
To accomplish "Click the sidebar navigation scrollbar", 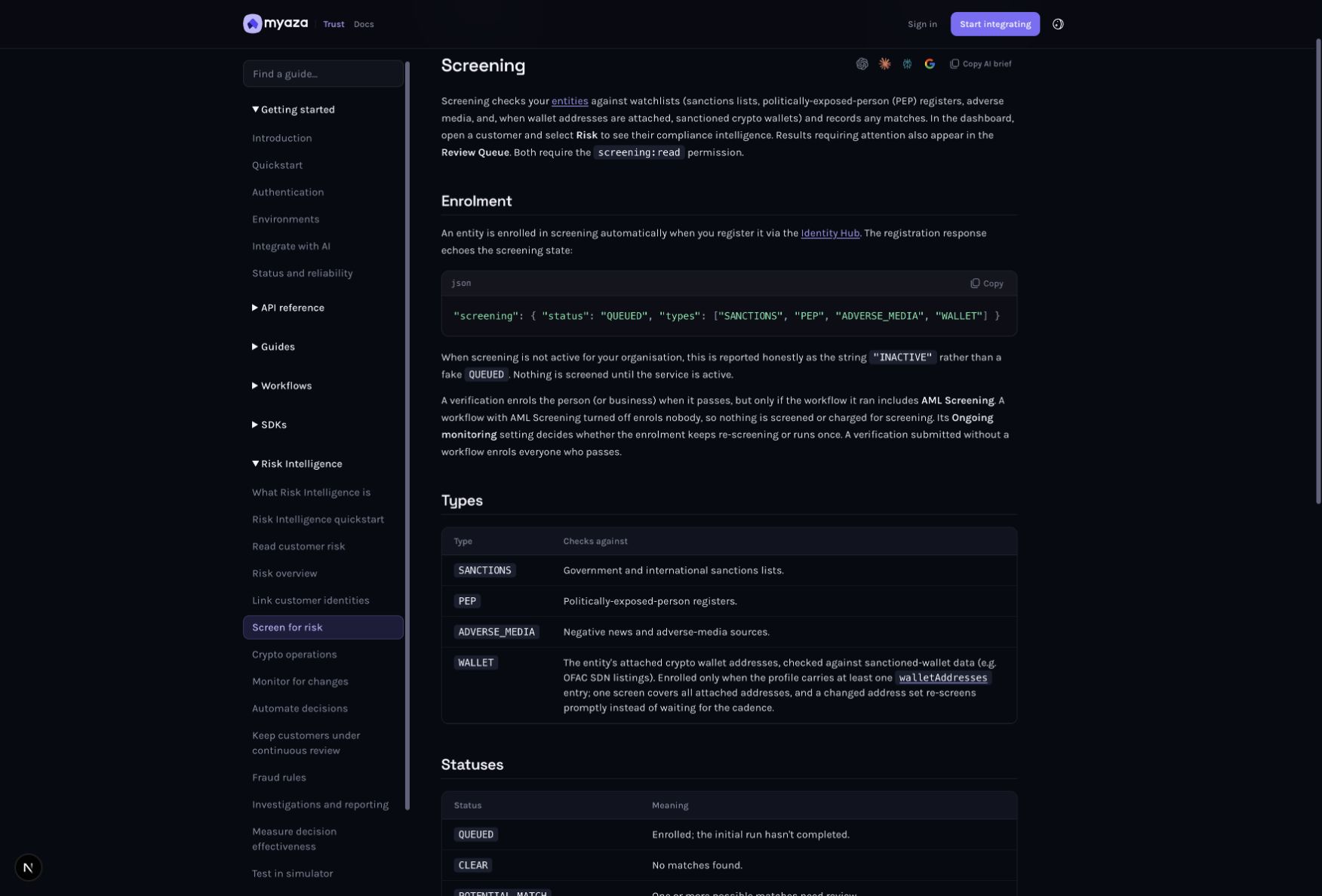I will coord(407,436).
